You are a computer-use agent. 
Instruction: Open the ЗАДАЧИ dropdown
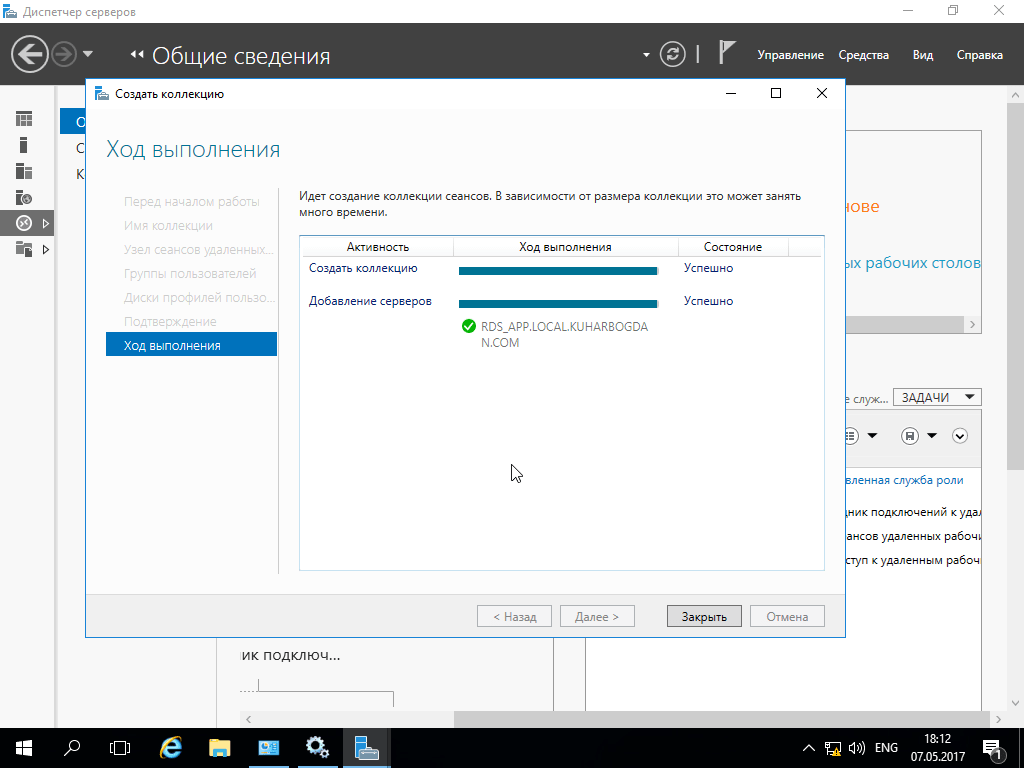tap(936, 397)
